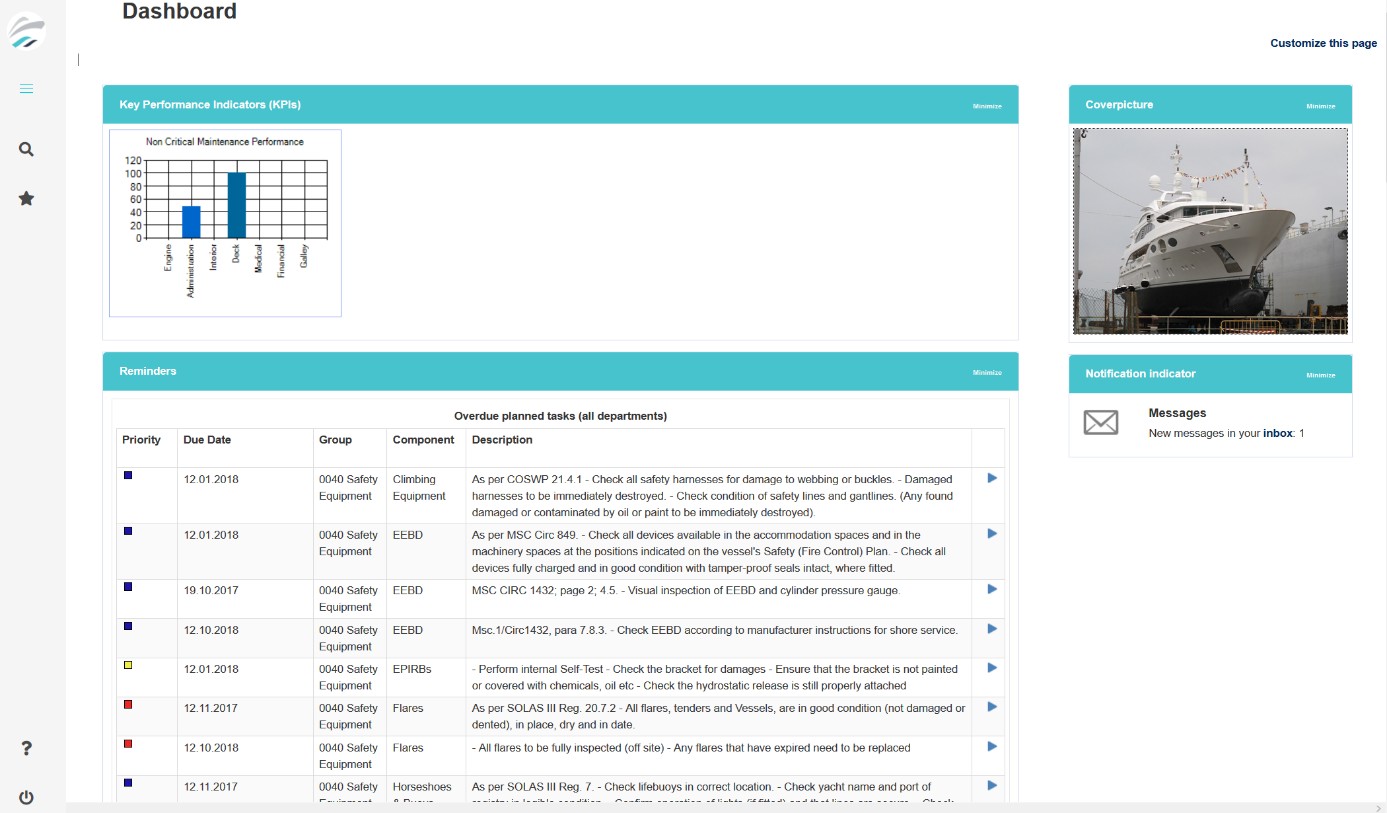Open MSC Circ 849 EEBD task arrow
The image size is (1387, 813).
[992, 533]
